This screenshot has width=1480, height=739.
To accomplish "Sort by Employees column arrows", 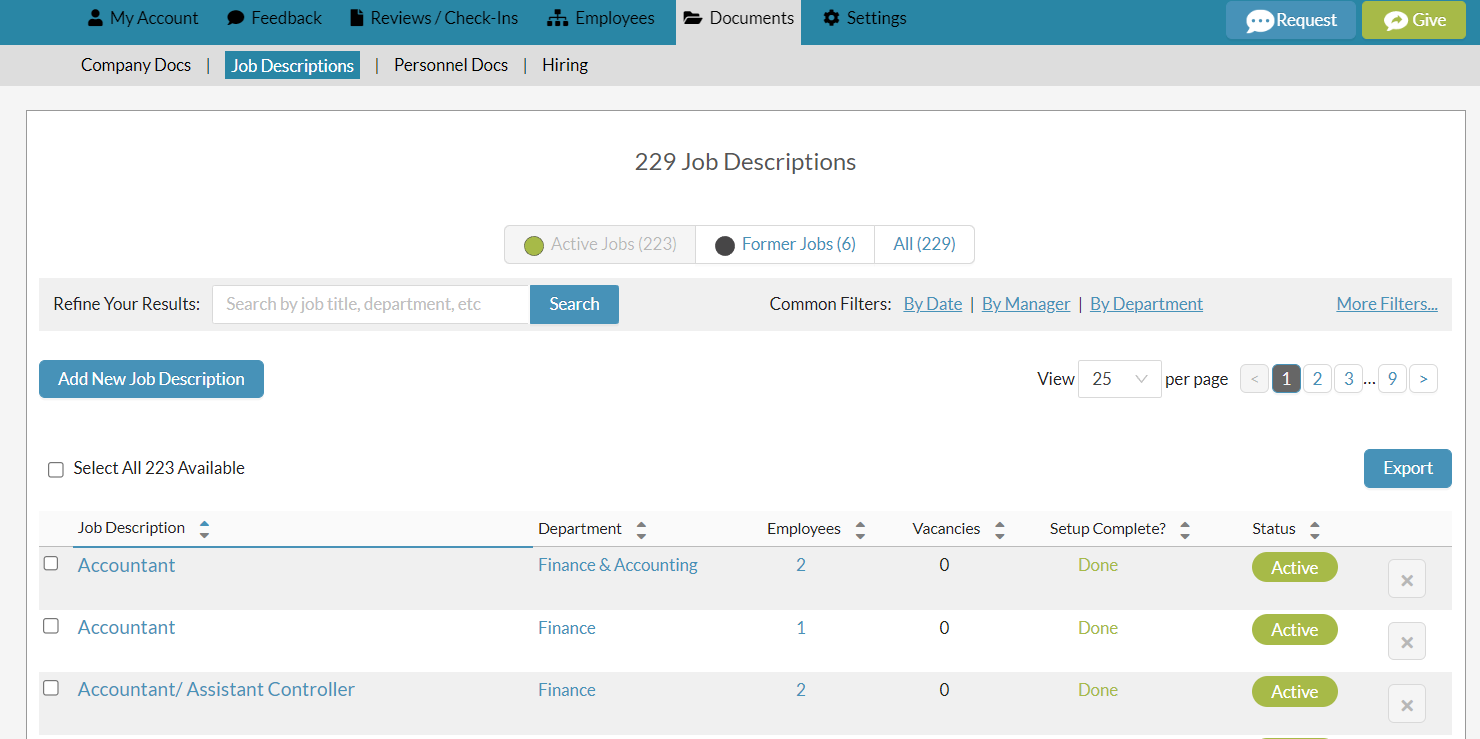I will 860,530.
